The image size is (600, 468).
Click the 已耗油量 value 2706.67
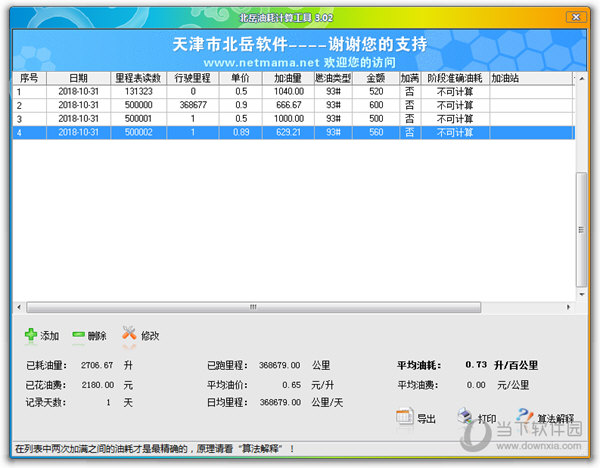(97, 365)
